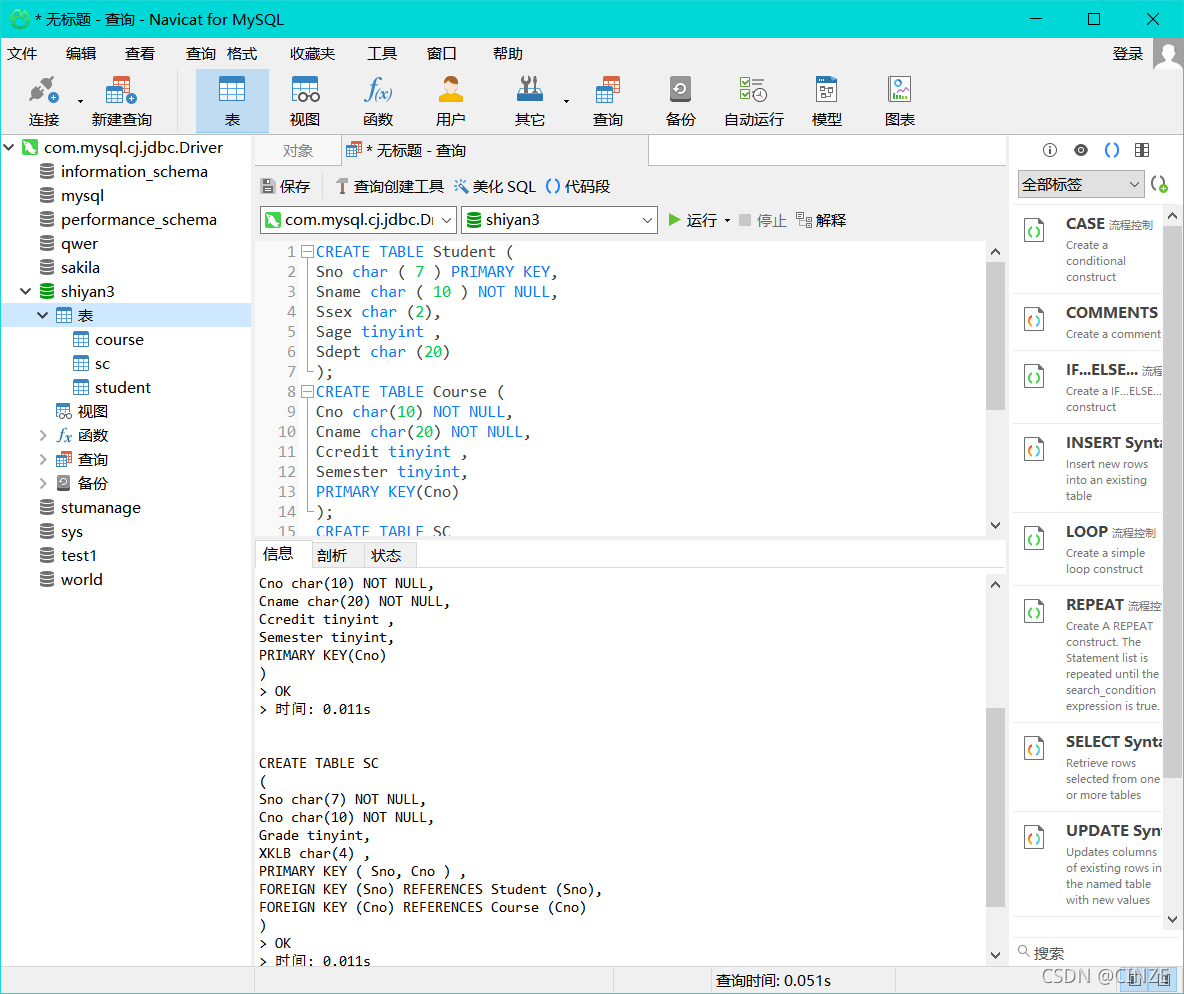The height and width of the screenshot is (994, 1184).
Task: Open the Chart (图表) toolbar icon
Action: [900, 100]
